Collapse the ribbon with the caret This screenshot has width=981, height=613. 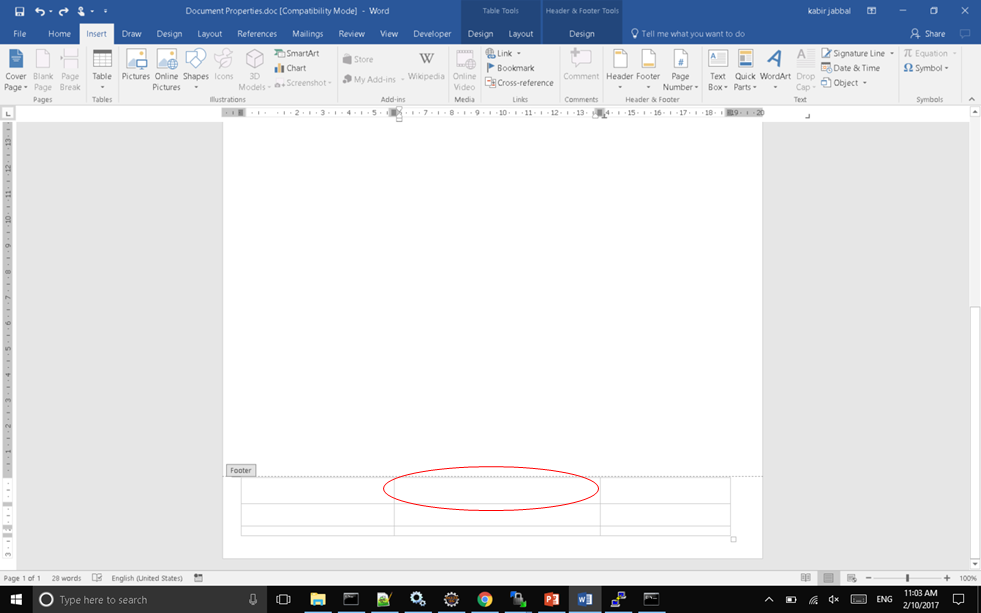(972, 99)
